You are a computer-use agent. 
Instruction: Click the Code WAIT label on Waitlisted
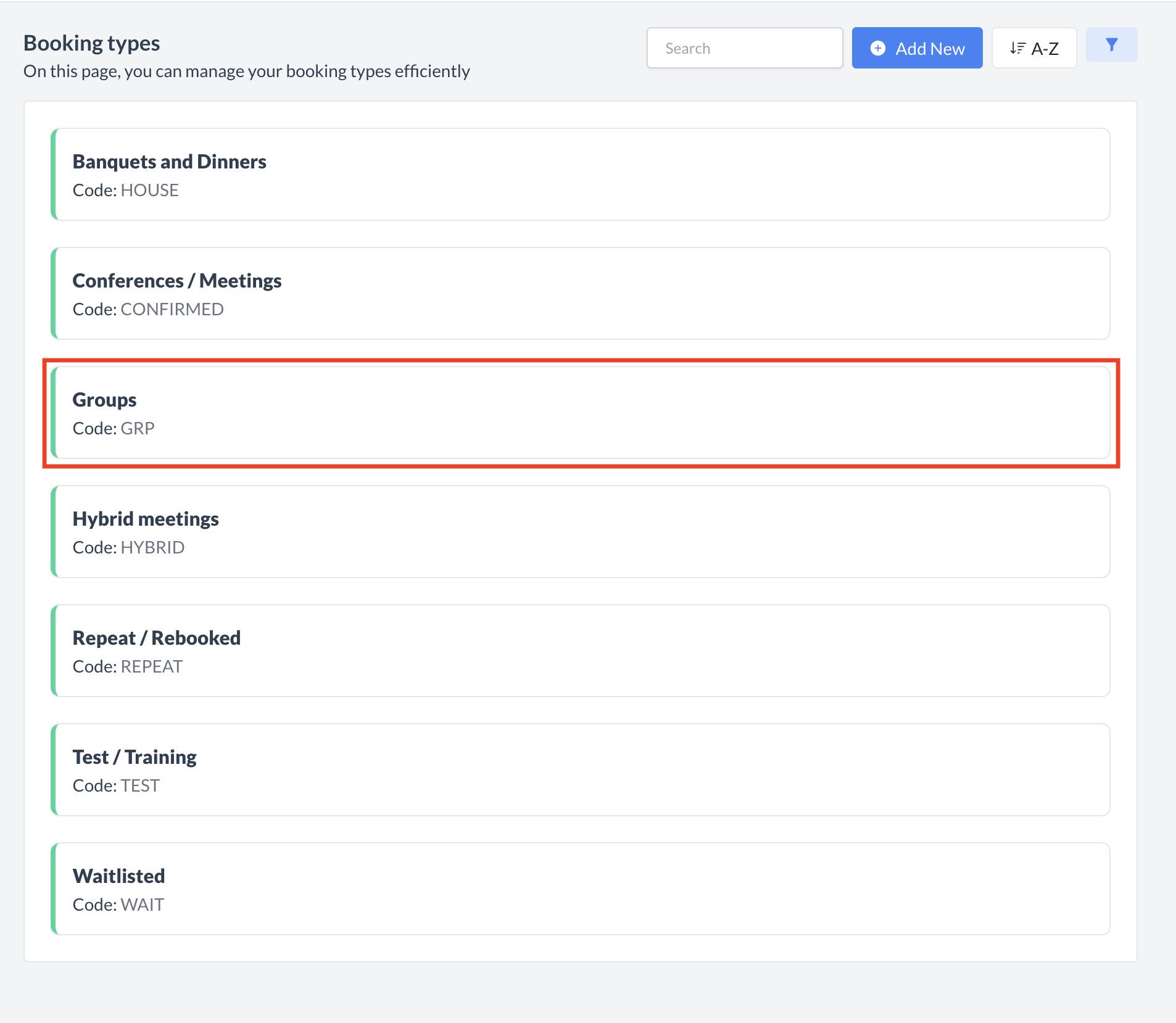pos(118,904)
